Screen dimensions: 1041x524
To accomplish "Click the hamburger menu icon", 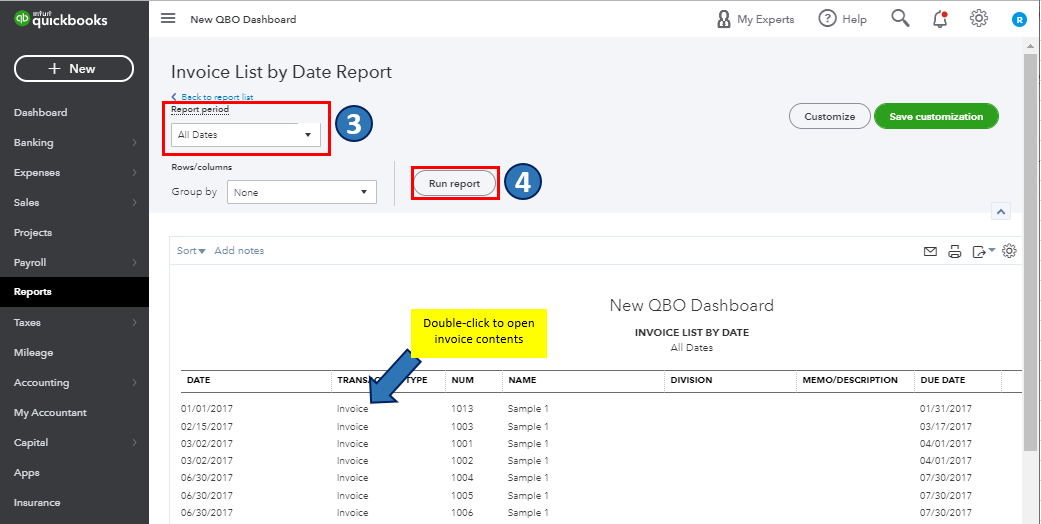I will (168, 19).
